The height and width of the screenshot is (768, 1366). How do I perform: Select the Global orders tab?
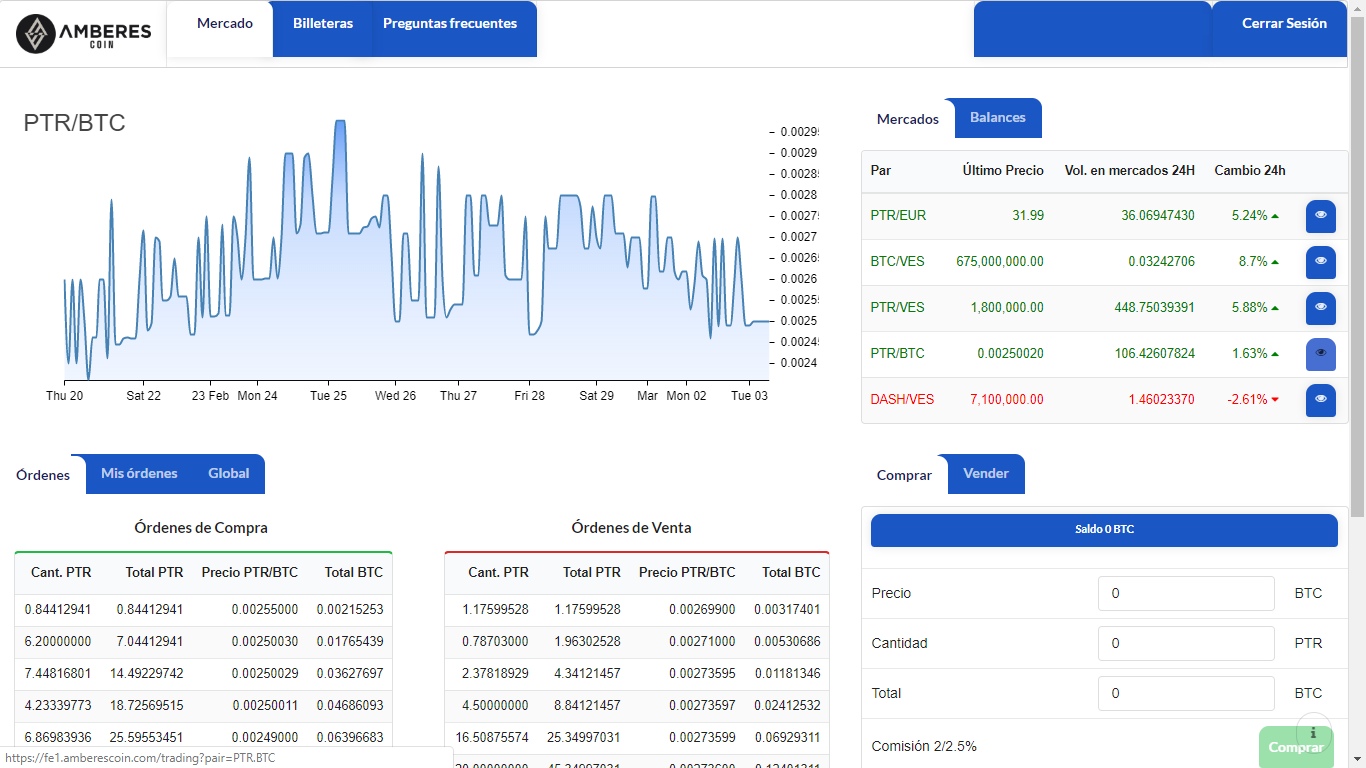(x=228, y=473)
